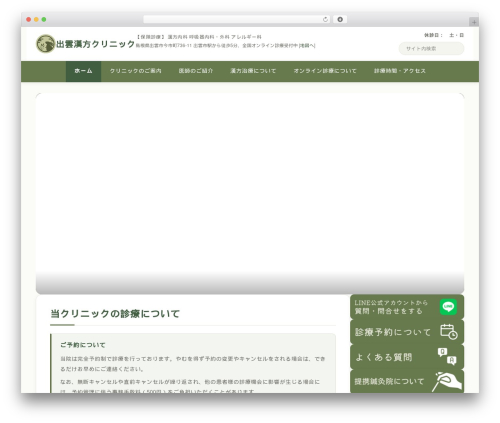The image size is (500, 423).
Task: Select the 医師のご紹介 menu item
Action: point(196,71)
